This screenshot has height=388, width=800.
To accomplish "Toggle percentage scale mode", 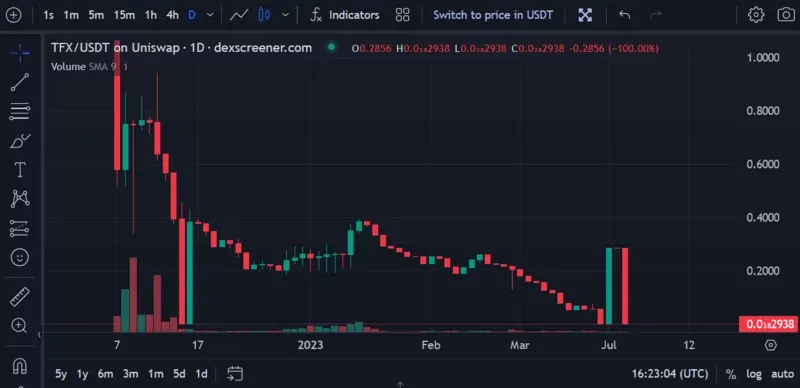I will click(x=731, y=374).
